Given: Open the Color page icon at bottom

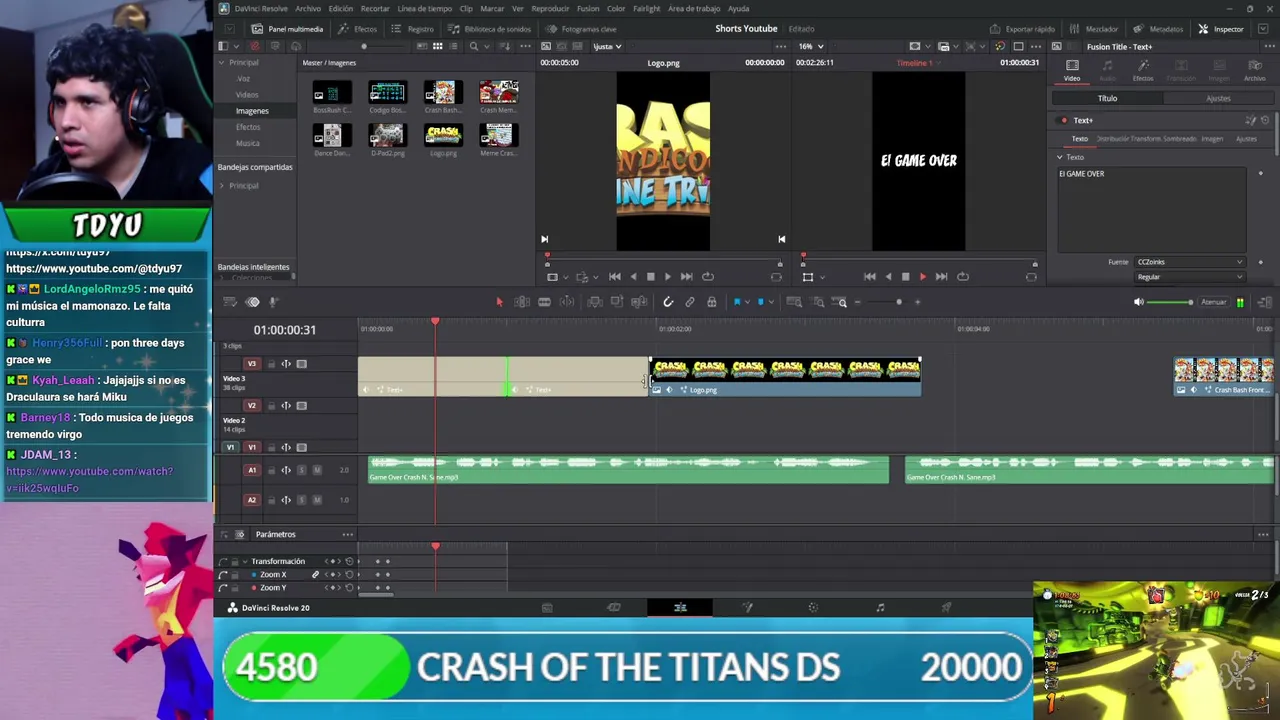Looking at the screenshot, I should tap(813, 607).
